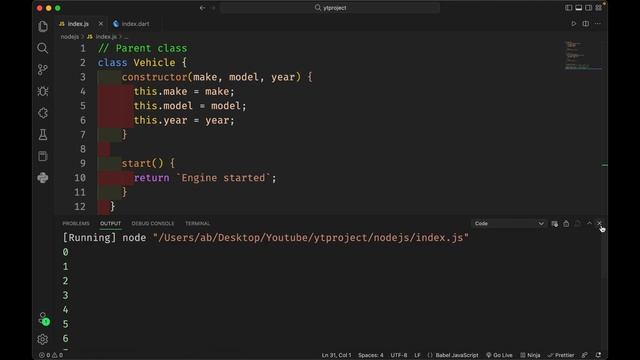Screen dimensions: 640x360
Task: Open the PROBLEMS panel tab
Action: pyautogui.click(x=76, y=224)
